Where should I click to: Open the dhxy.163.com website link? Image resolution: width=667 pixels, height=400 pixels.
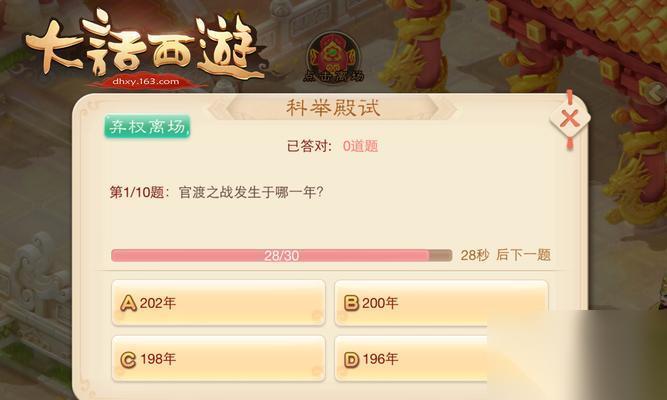click(x=146, y=81)
